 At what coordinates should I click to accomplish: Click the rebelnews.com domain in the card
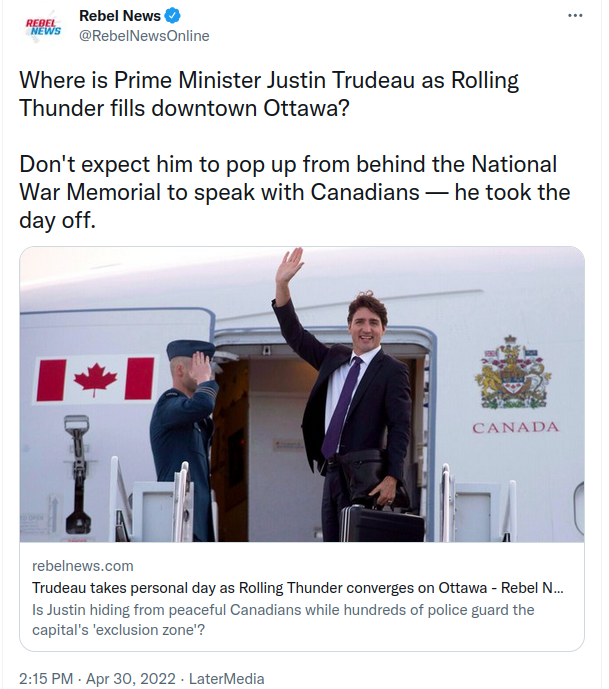point(83,566)
